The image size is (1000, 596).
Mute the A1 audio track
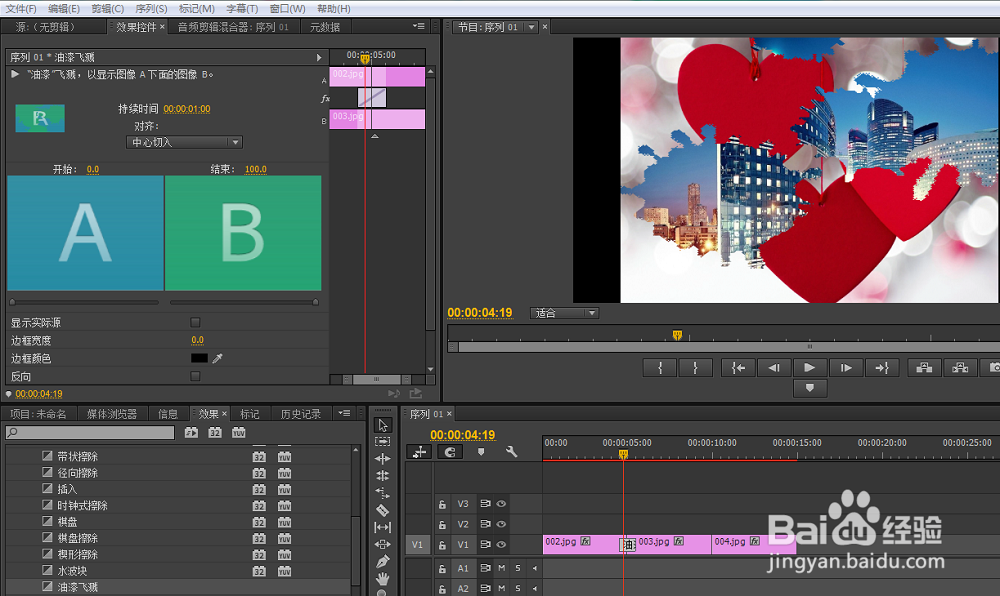click(501, 568)
